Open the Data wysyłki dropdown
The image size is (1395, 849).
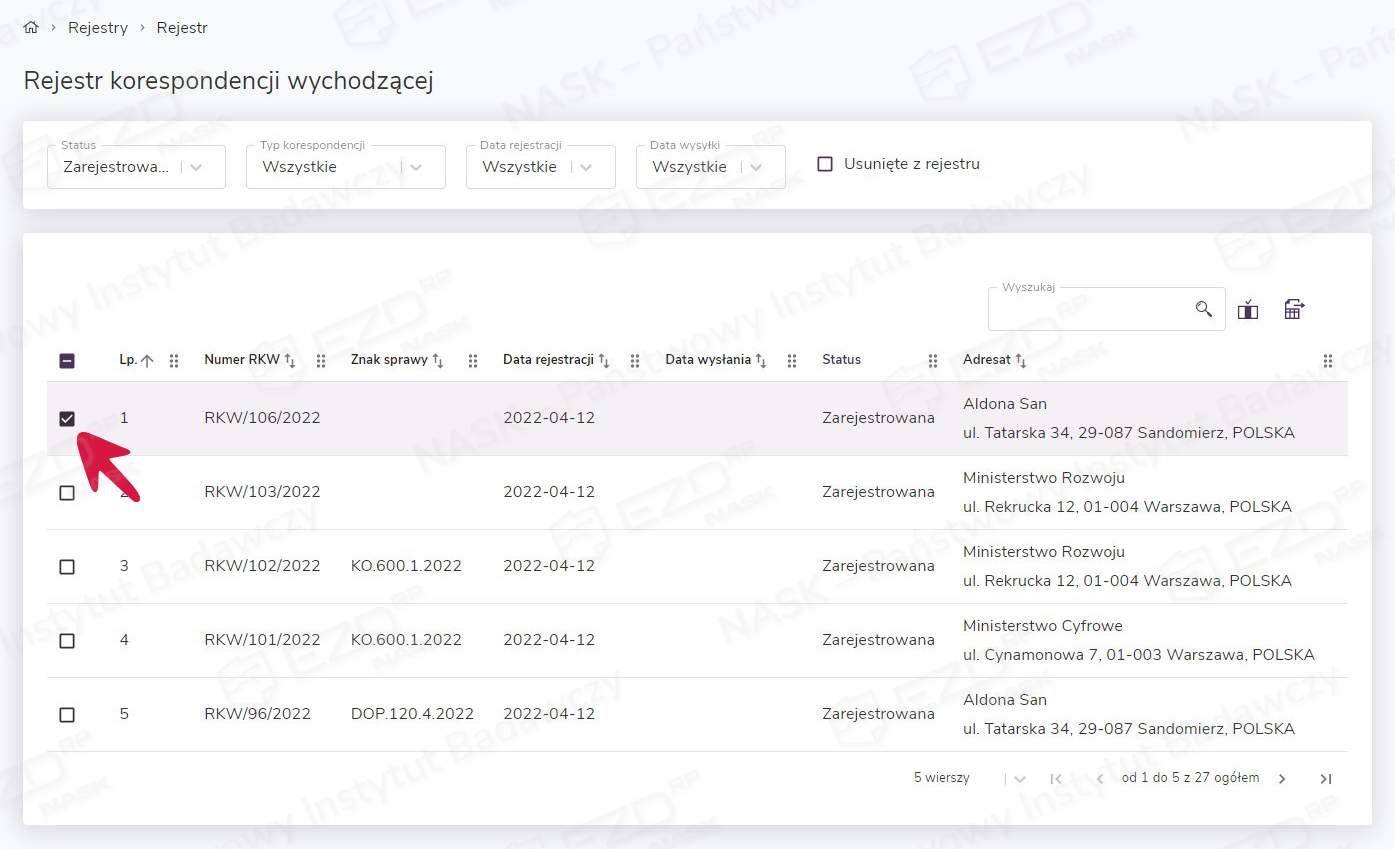pyautogui.click(x=756, y=167)
